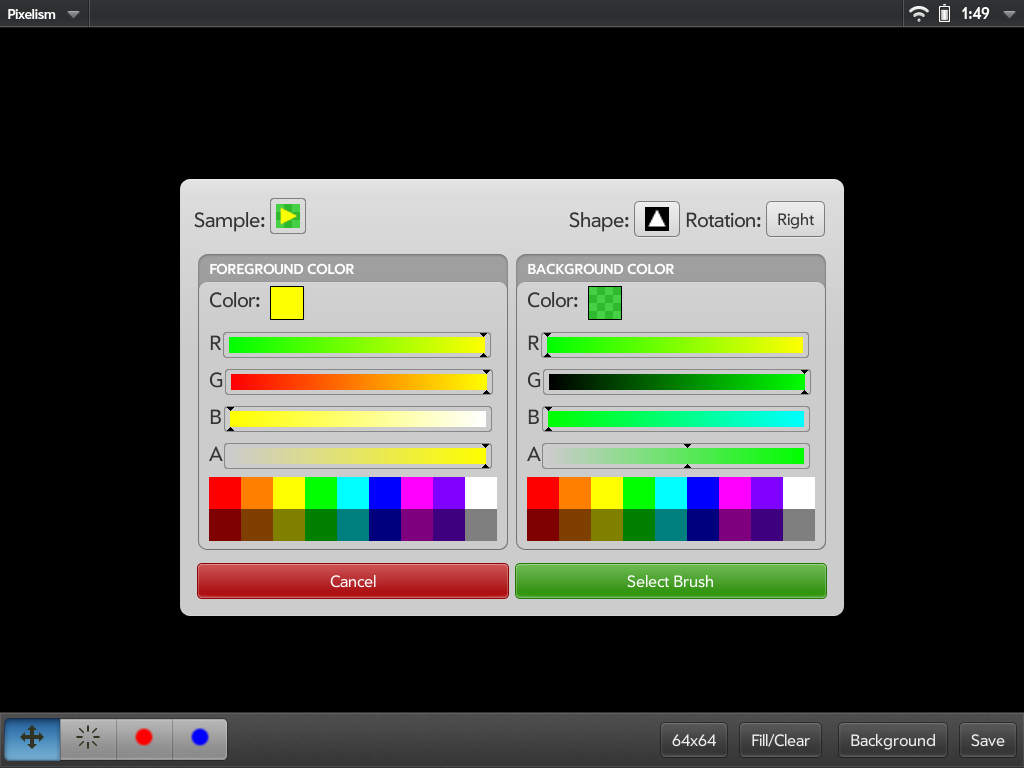Click the Cancel button

[353, 581]
